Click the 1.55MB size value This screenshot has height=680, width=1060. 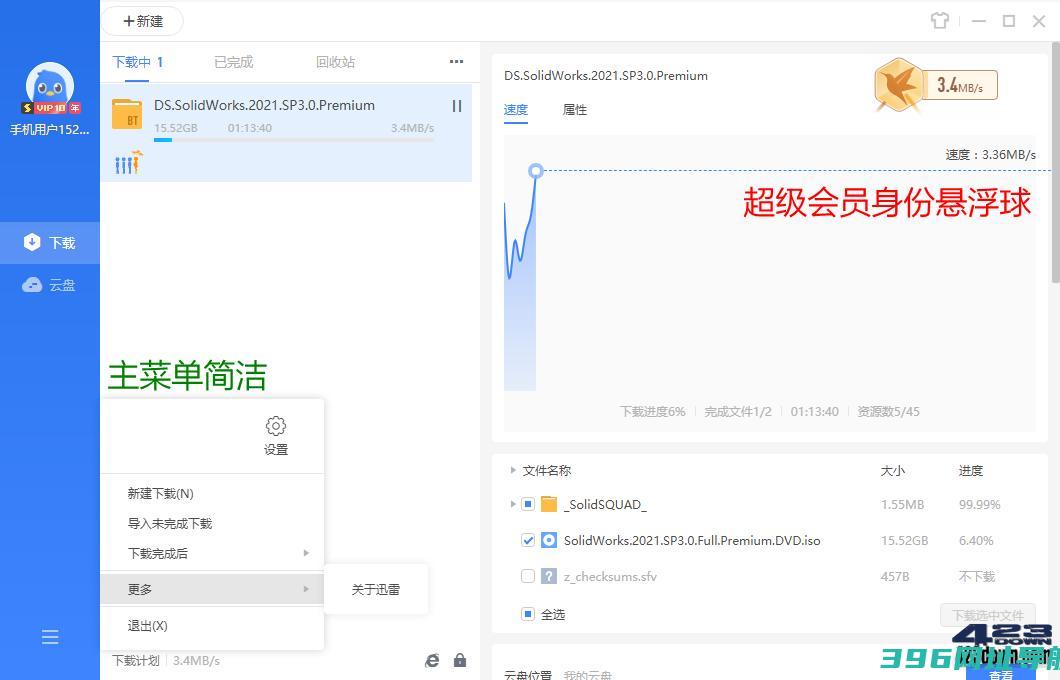point(902,504)
